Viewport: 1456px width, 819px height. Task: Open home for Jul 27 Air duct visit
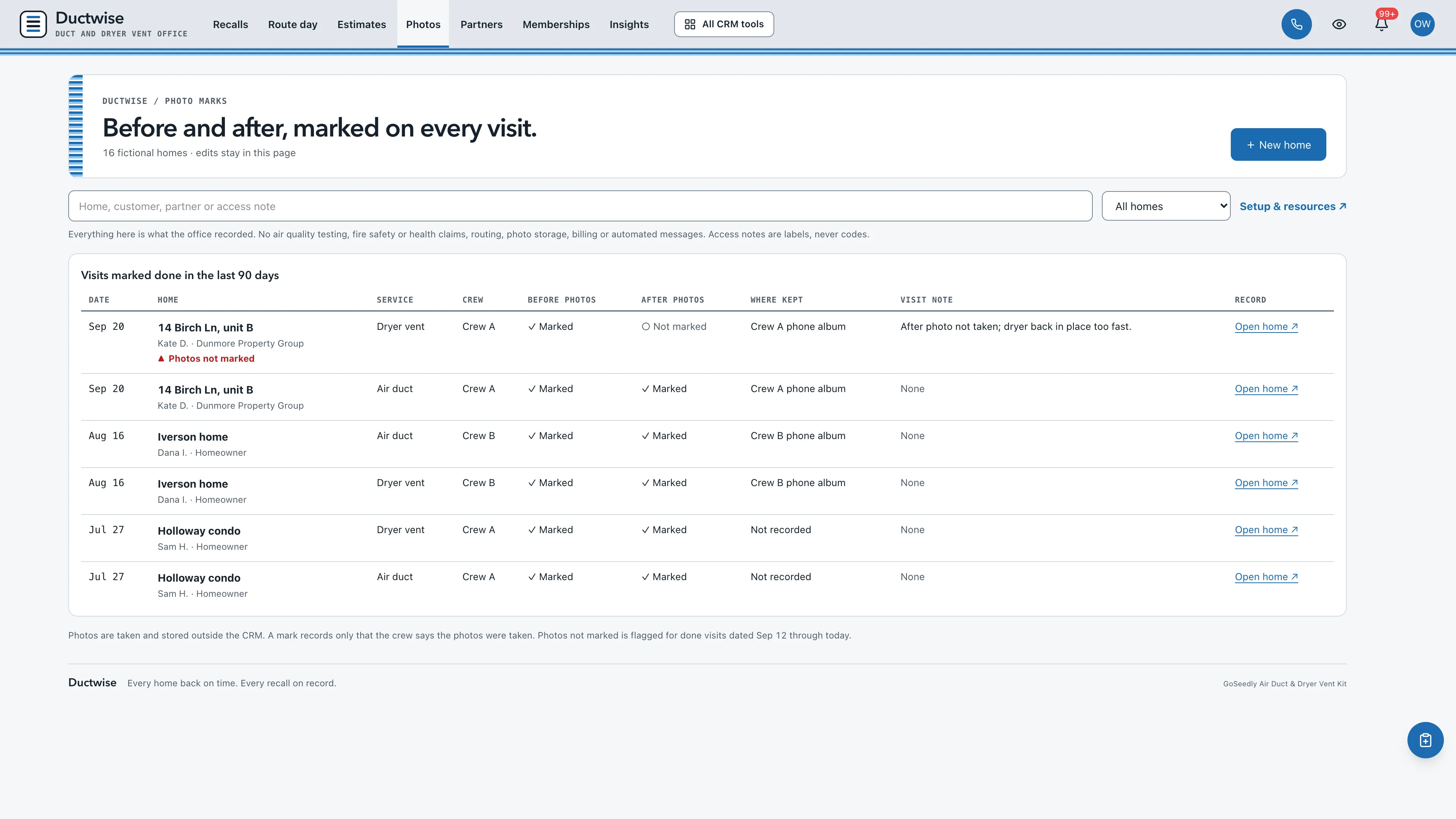[1266, 576]
